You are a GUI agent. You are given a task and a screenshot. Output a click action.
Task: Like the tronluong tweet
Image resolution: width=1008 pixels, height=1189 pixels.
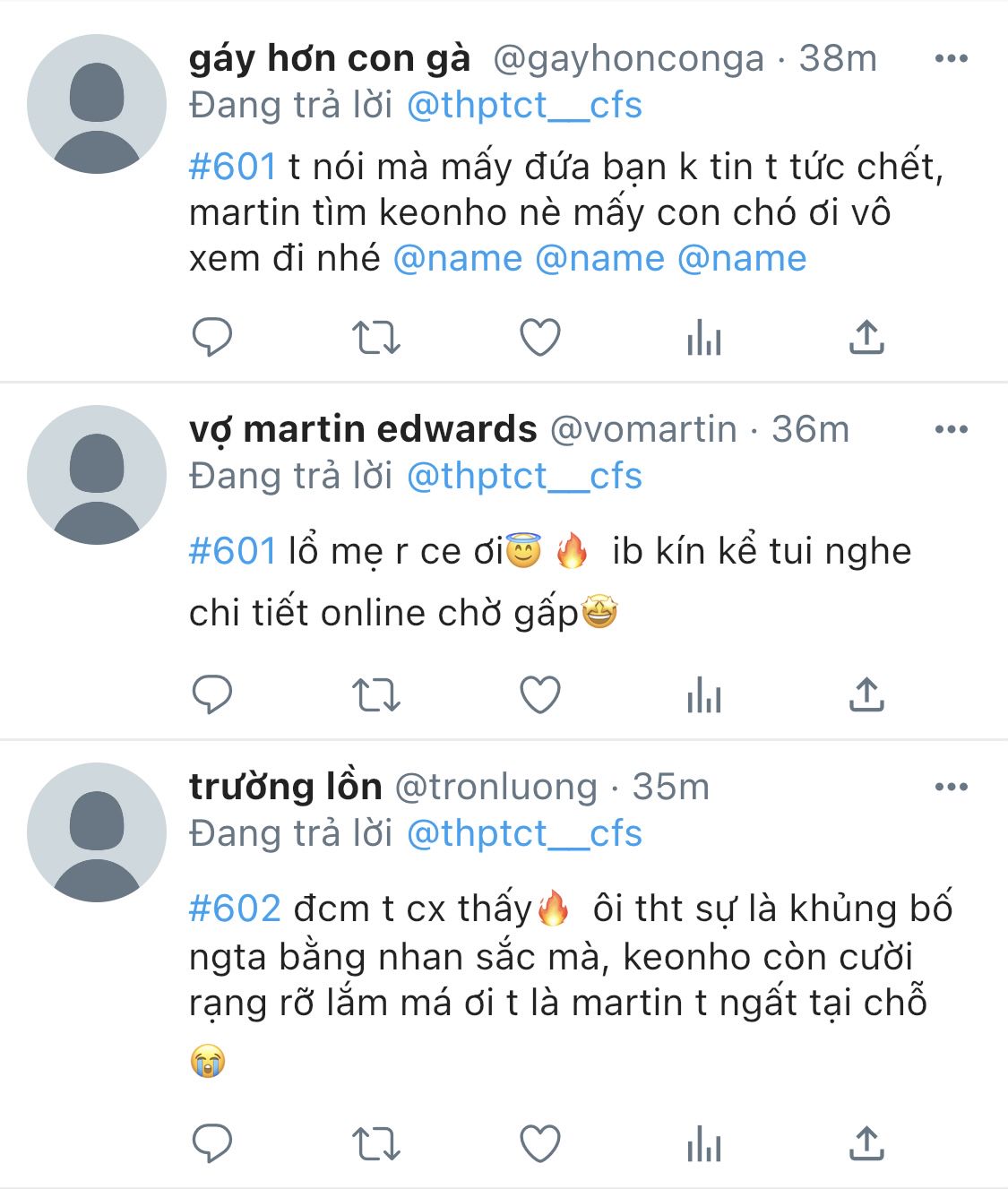[540, 1143]
